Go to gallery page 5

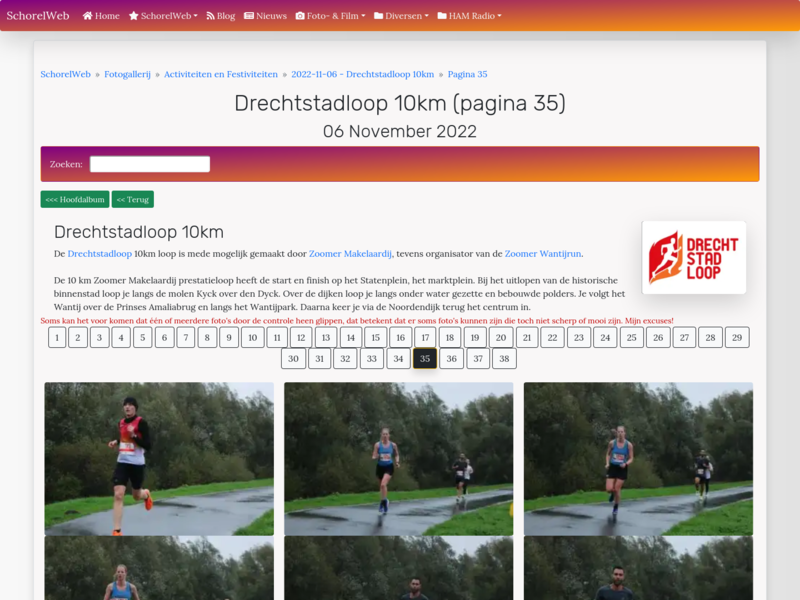143,337
